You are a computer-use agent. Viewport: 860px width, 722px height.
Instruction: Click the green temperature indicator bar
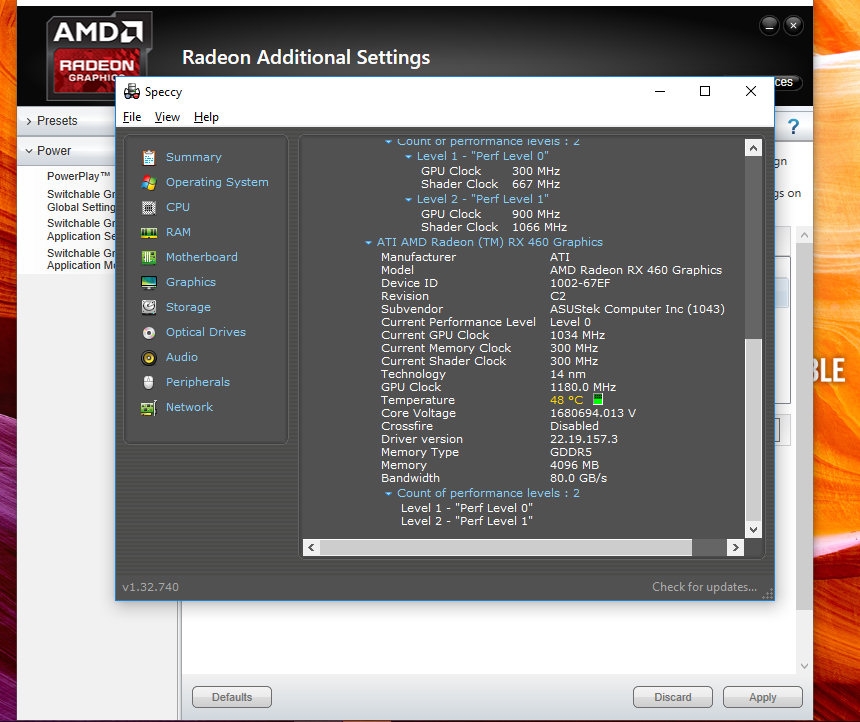[x=597, y=399]
